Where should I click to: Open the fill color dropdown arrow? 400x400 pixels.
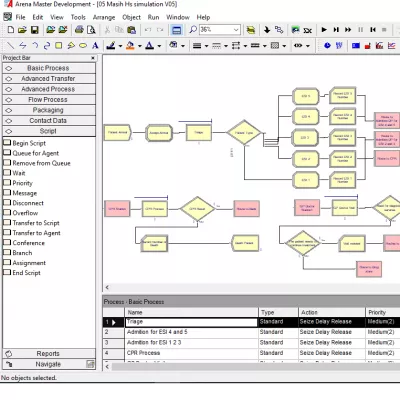(x=140, y=46)
